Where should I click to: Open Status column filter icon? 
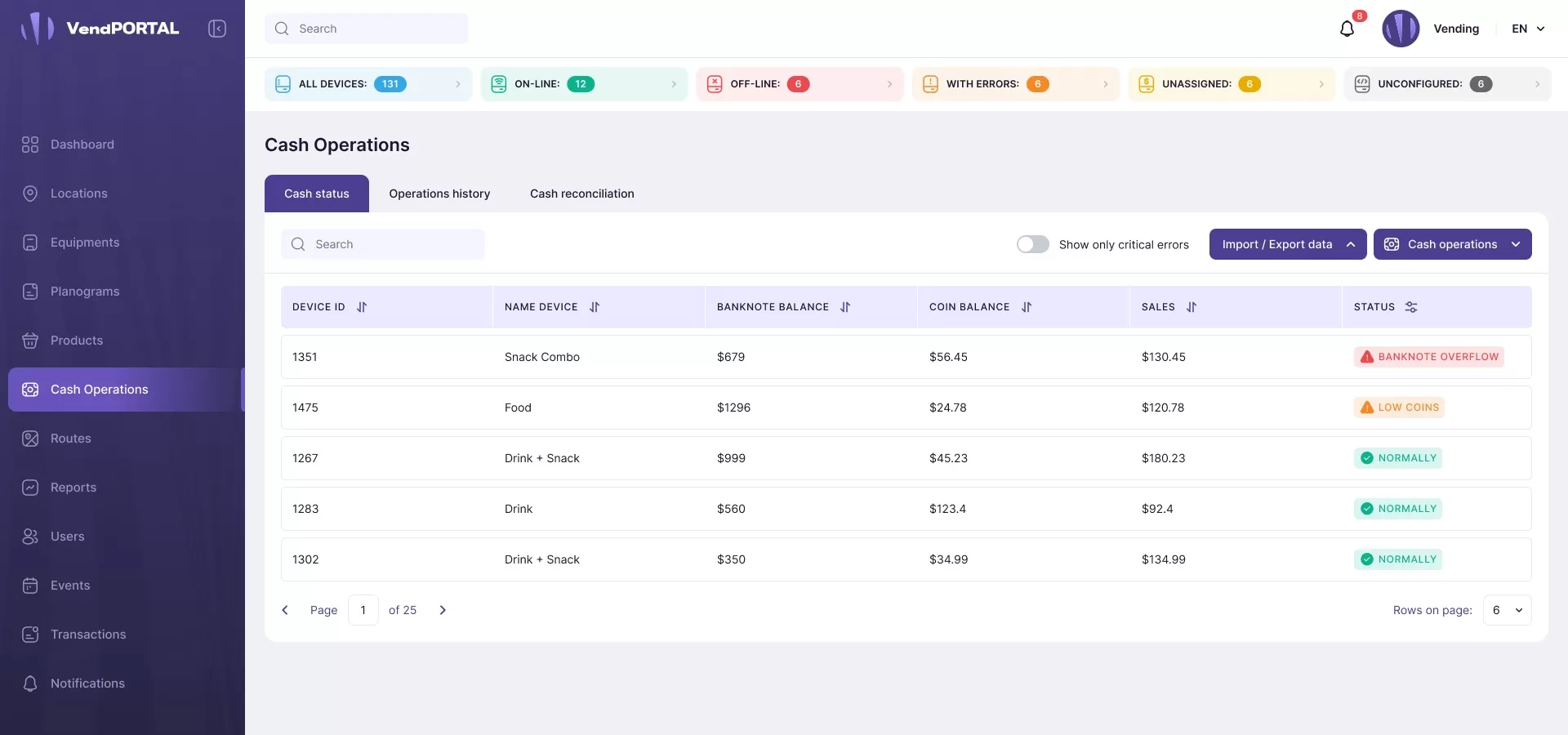(x=1411, y=307)
